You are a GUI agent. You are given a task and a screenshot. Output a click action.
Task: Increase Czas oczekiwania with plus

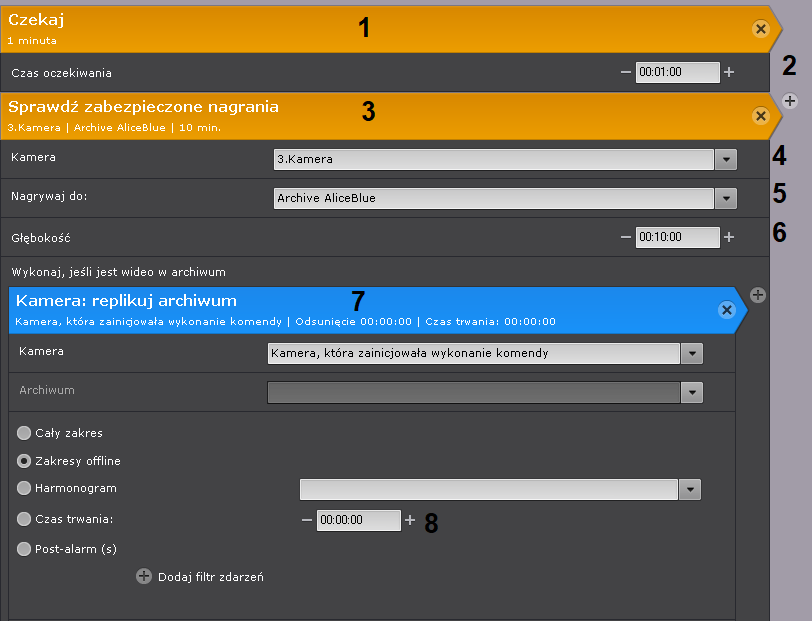[729, 72]
